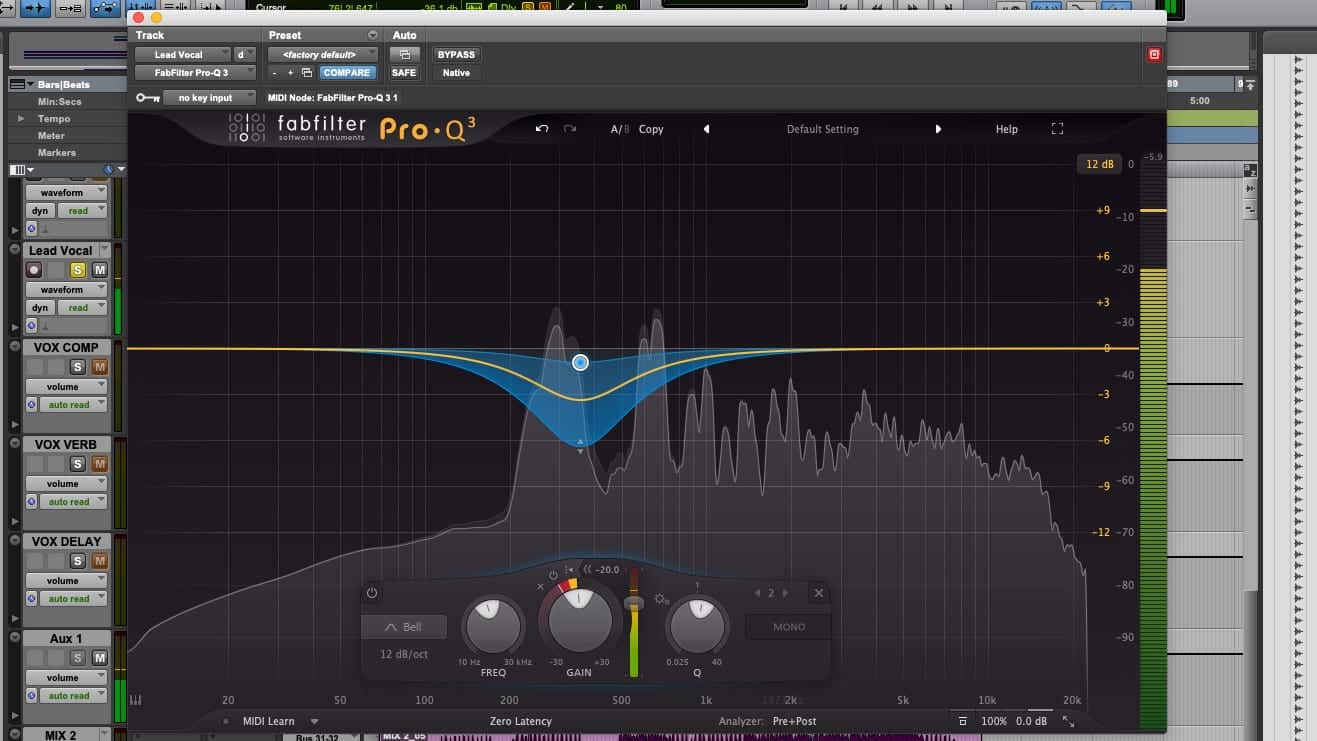The height and width of the screenshot is (741, 1317).
Task: Click the A/B switch button
Action: coord(621,129)
